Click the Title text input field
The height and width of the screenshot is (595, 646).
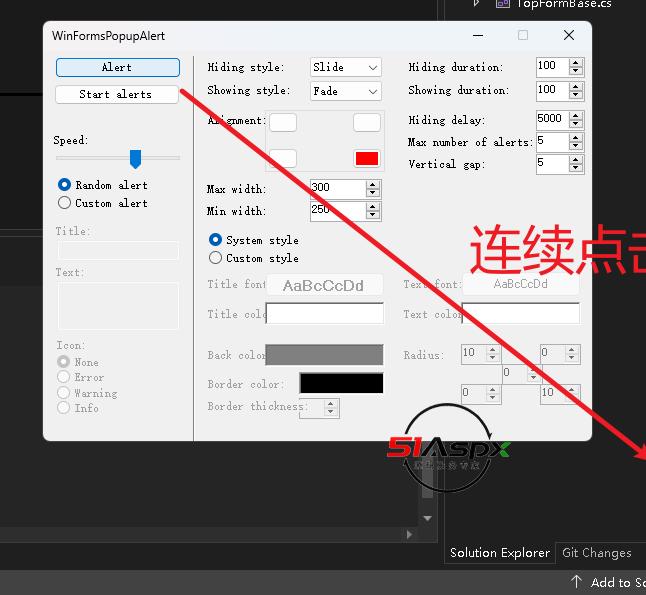(x=118, y=251)
